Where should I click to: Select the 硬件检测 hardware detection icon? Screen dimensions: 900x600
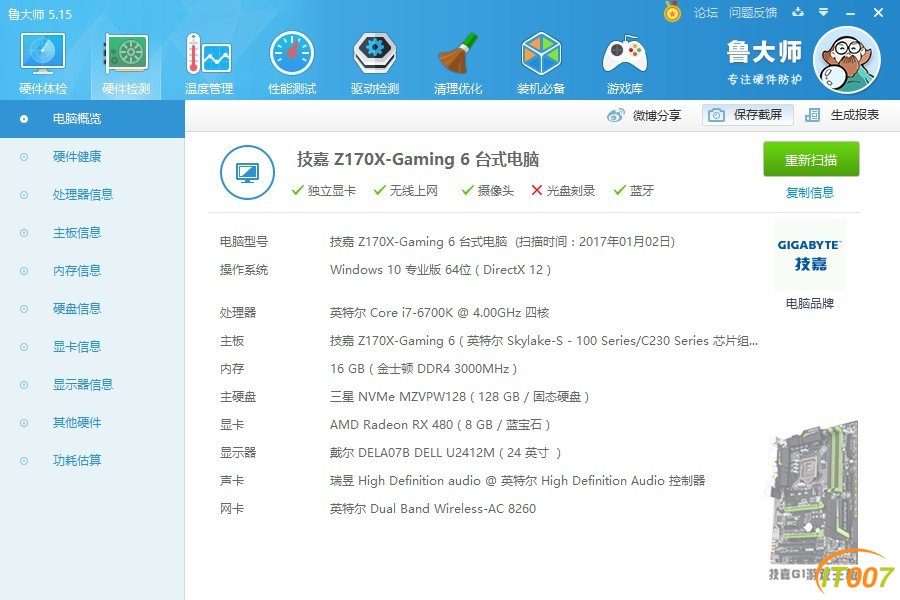tap(126, 63)
